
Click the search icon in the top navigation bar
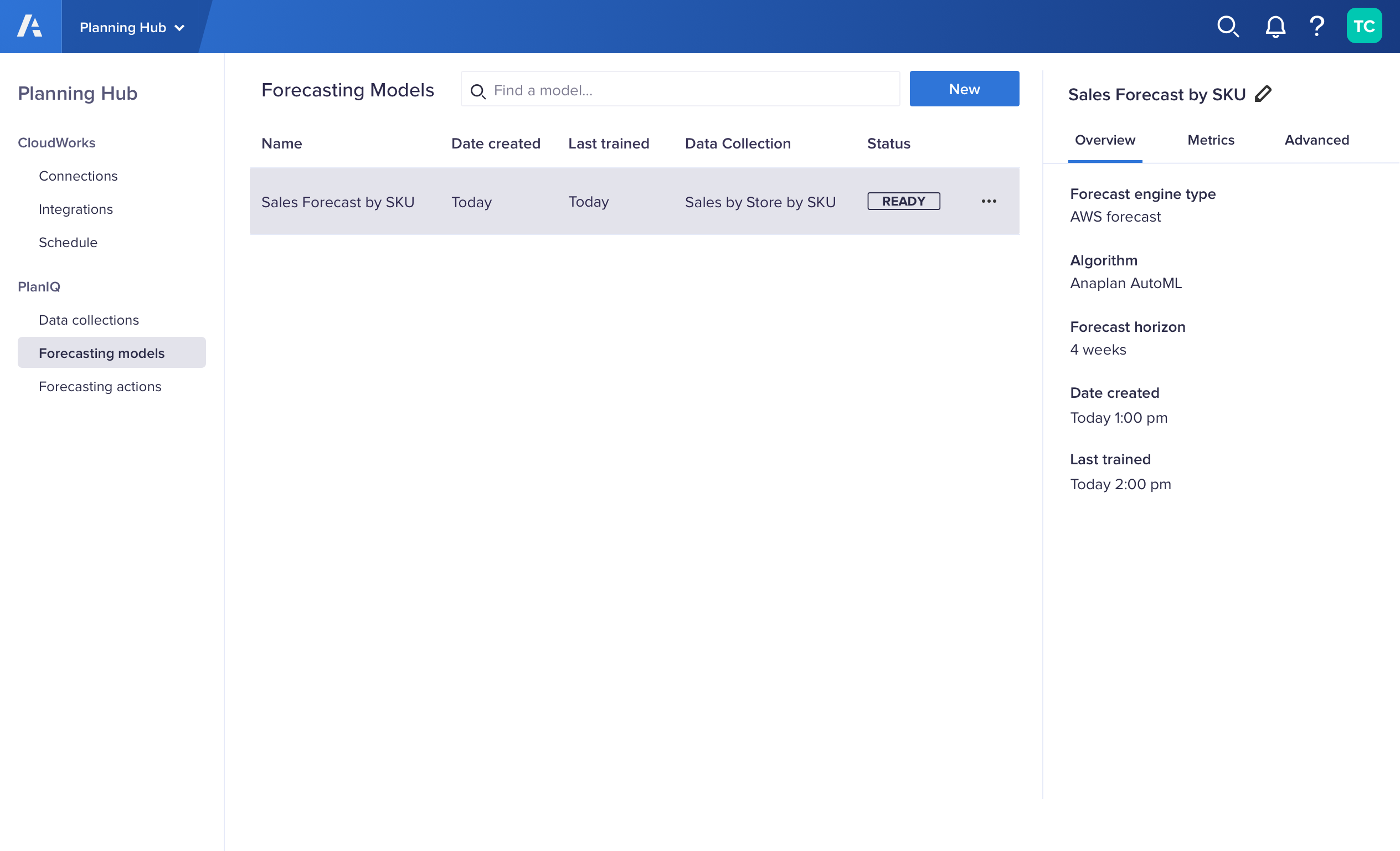1228,27
